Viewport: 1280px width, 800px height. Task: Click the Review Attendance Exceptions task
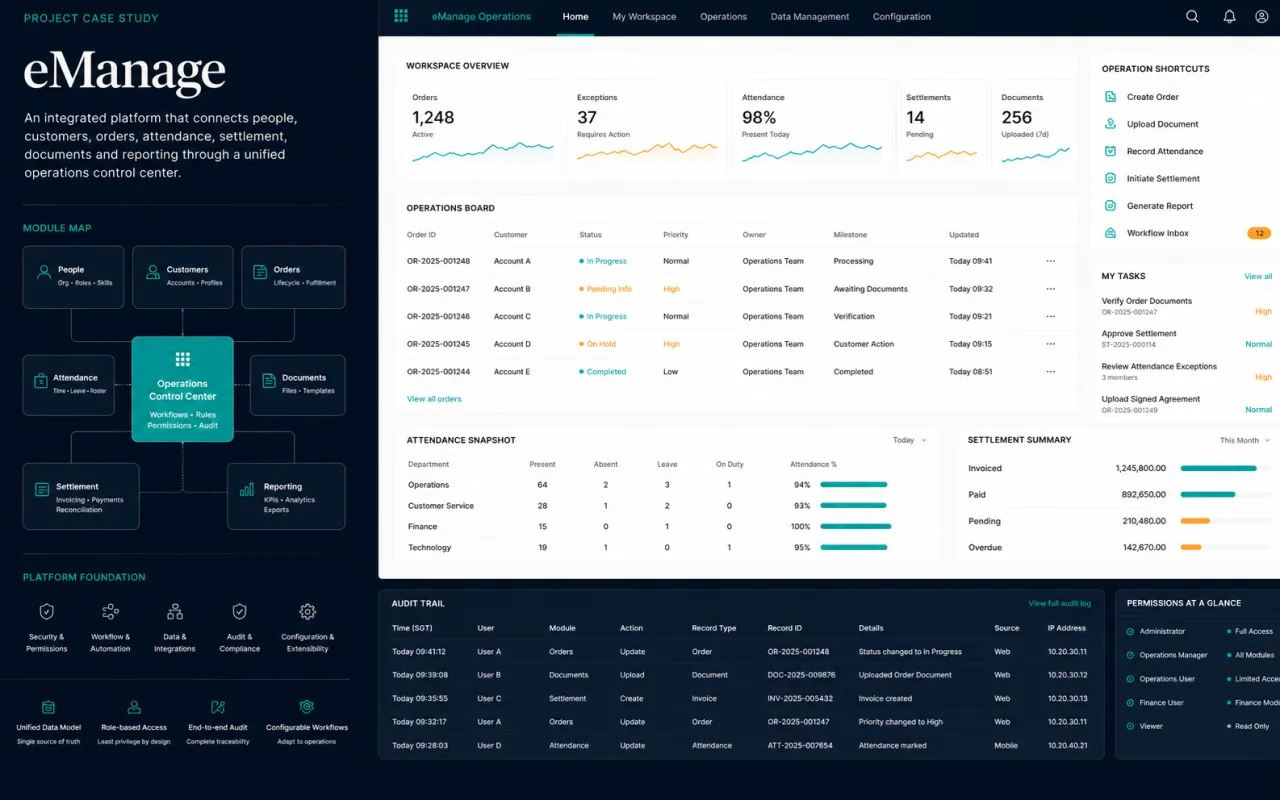click(x=1186, y=371)
